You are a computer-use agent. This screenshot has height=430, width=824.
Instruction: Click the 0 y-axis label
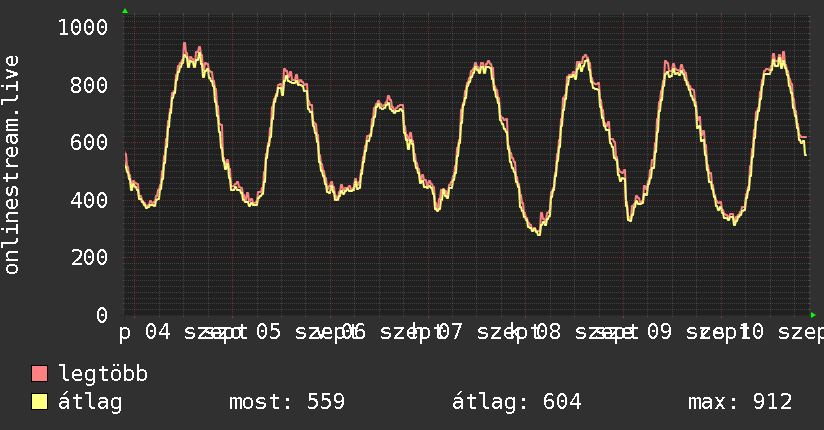pos(102,315)
